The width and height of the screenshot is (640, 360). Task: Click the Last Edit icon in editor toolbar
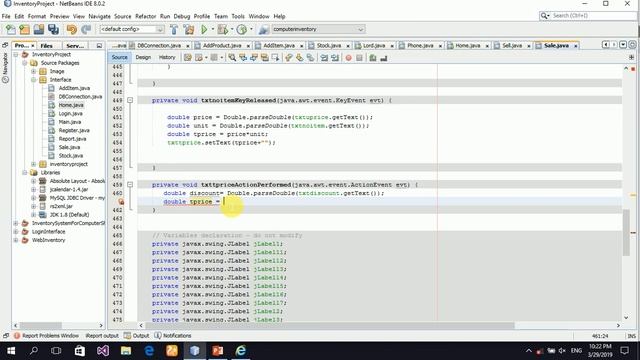click(188, 58)
